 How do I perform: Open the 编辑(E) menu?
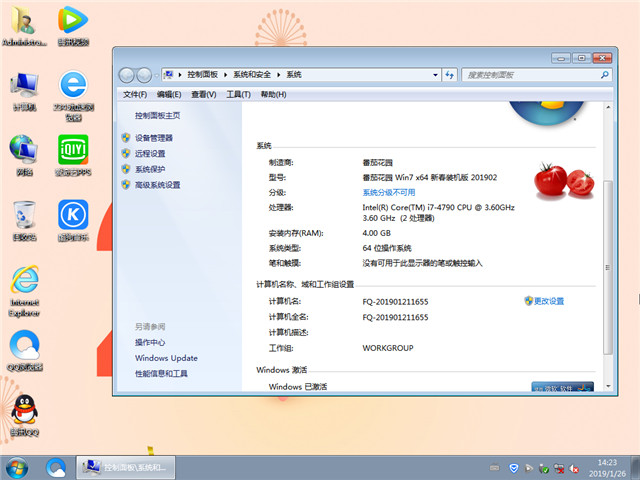(x=169, y=94)
